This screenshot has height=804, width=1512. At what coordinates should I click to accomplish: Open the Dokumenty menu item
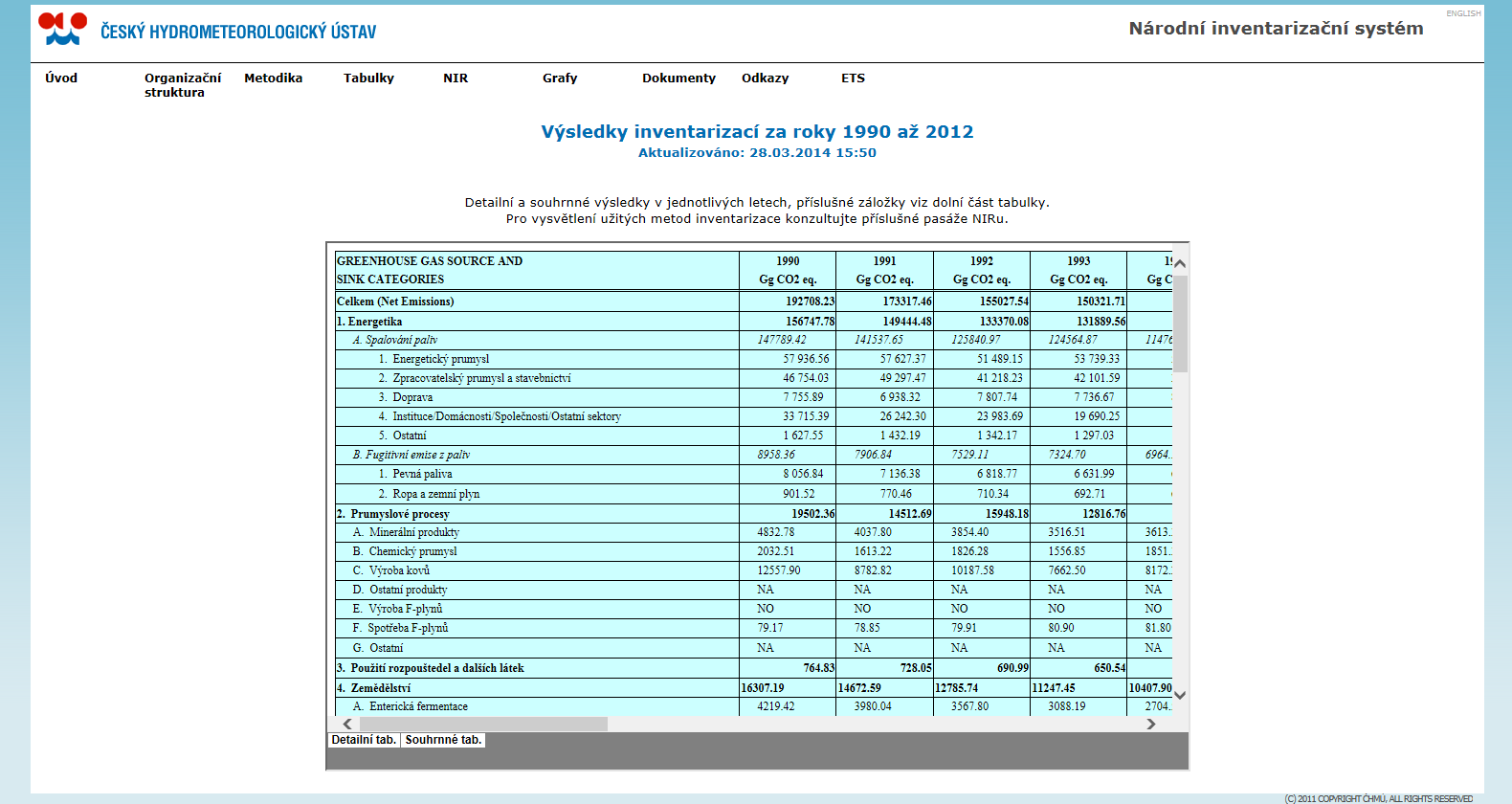click(678, 78)
